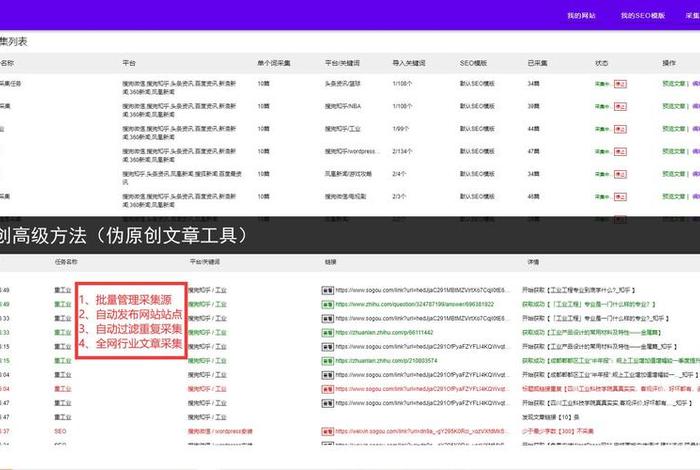Click the 44篇 collected count

pyautogui.click(x=533, y=129)
